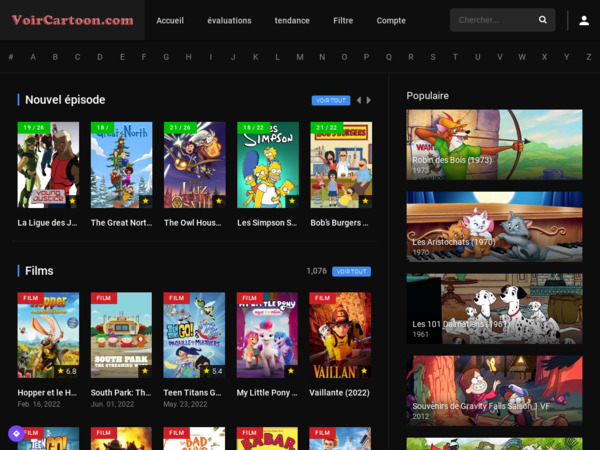
Task: Click the 'Vaillante (2022)' title text
Action: tap(339, 393)
